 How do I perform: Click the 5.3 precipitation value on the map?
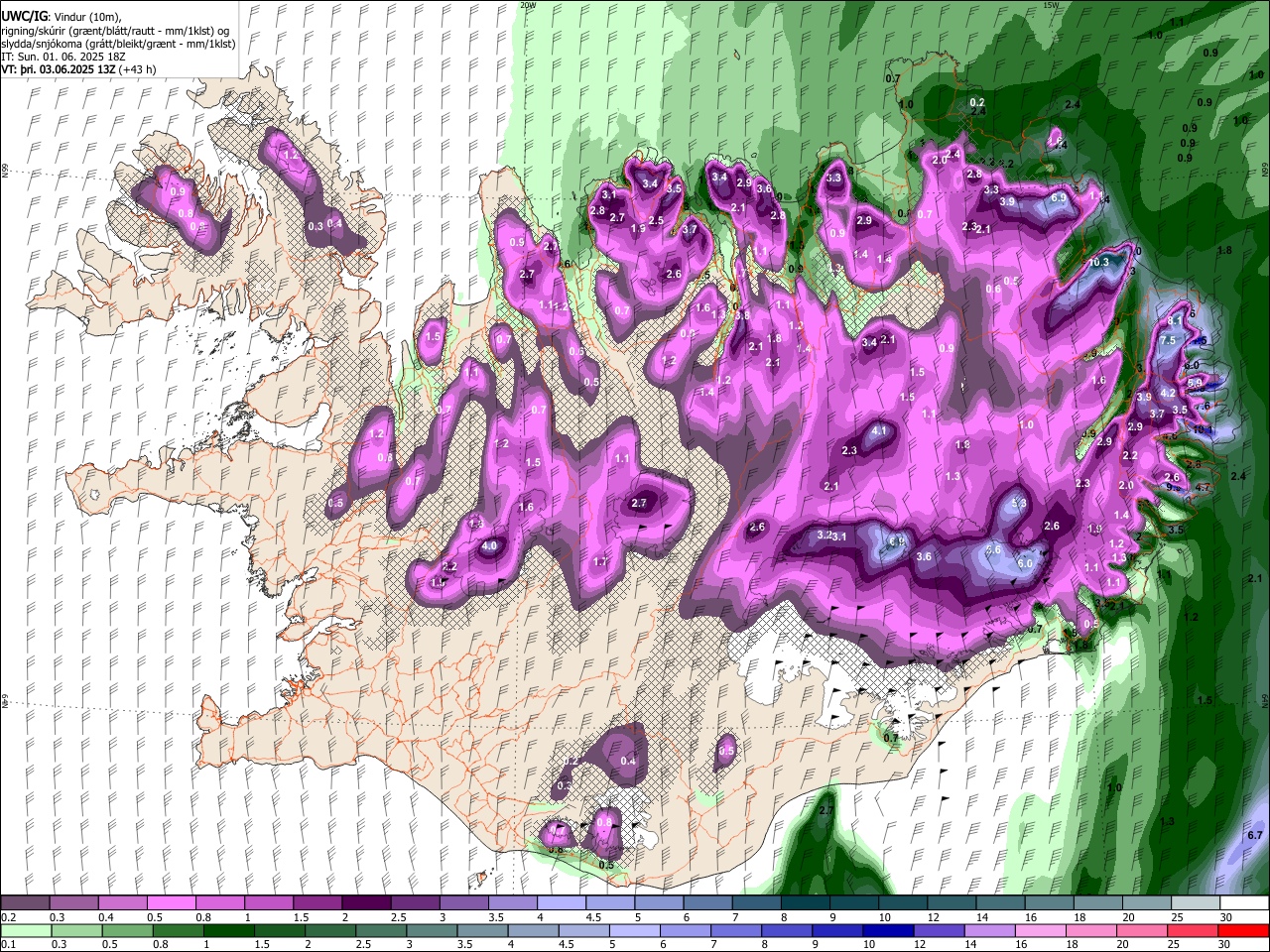1019,504
